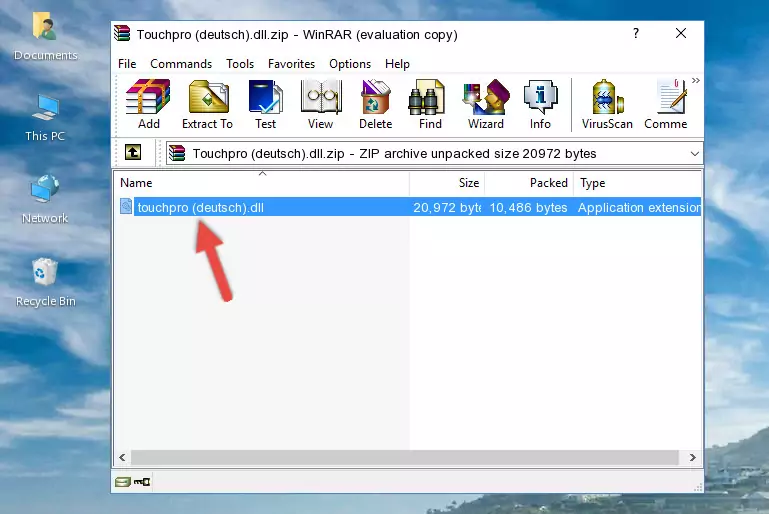The height and width of the screenshot is (514, 769).
Task: Click the drive icon in status bar
Action: [123, 482]
